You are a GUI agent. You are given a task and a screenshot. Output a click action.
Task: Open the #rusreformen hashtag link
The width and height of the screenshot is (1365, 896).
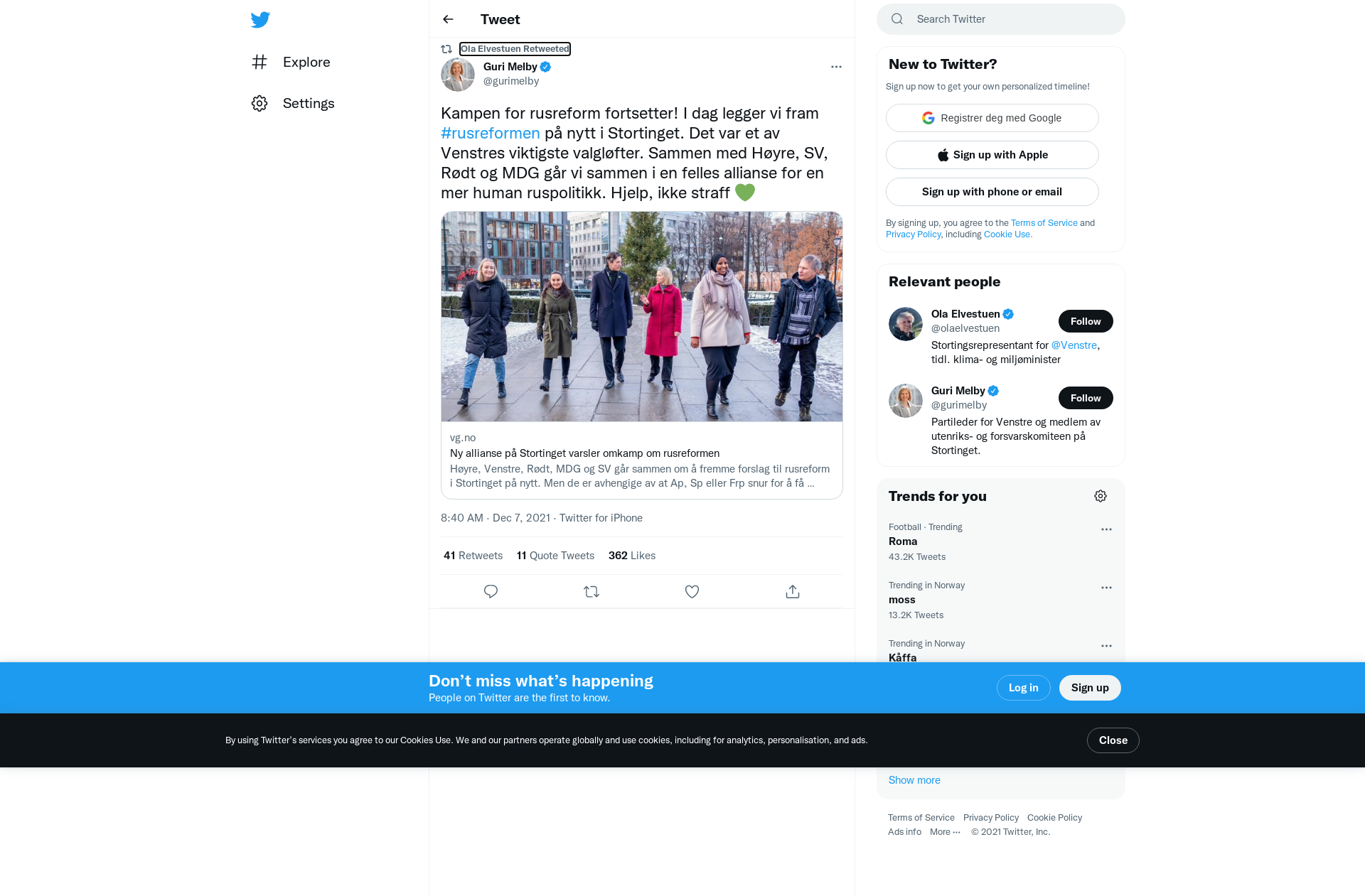(x=490, y=133)
